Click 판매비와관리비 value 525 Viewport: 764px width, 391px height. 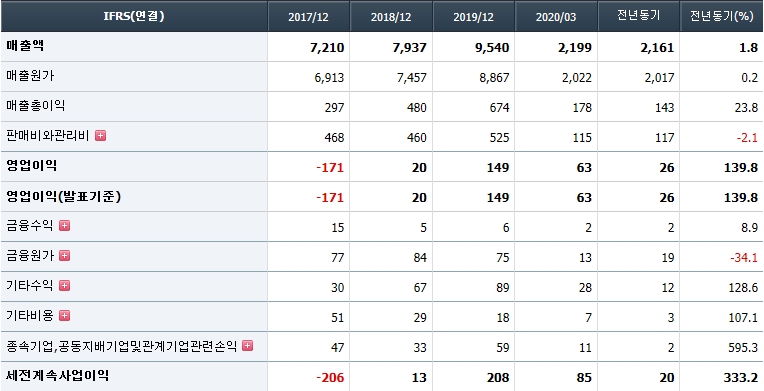(x=500, y=137)
